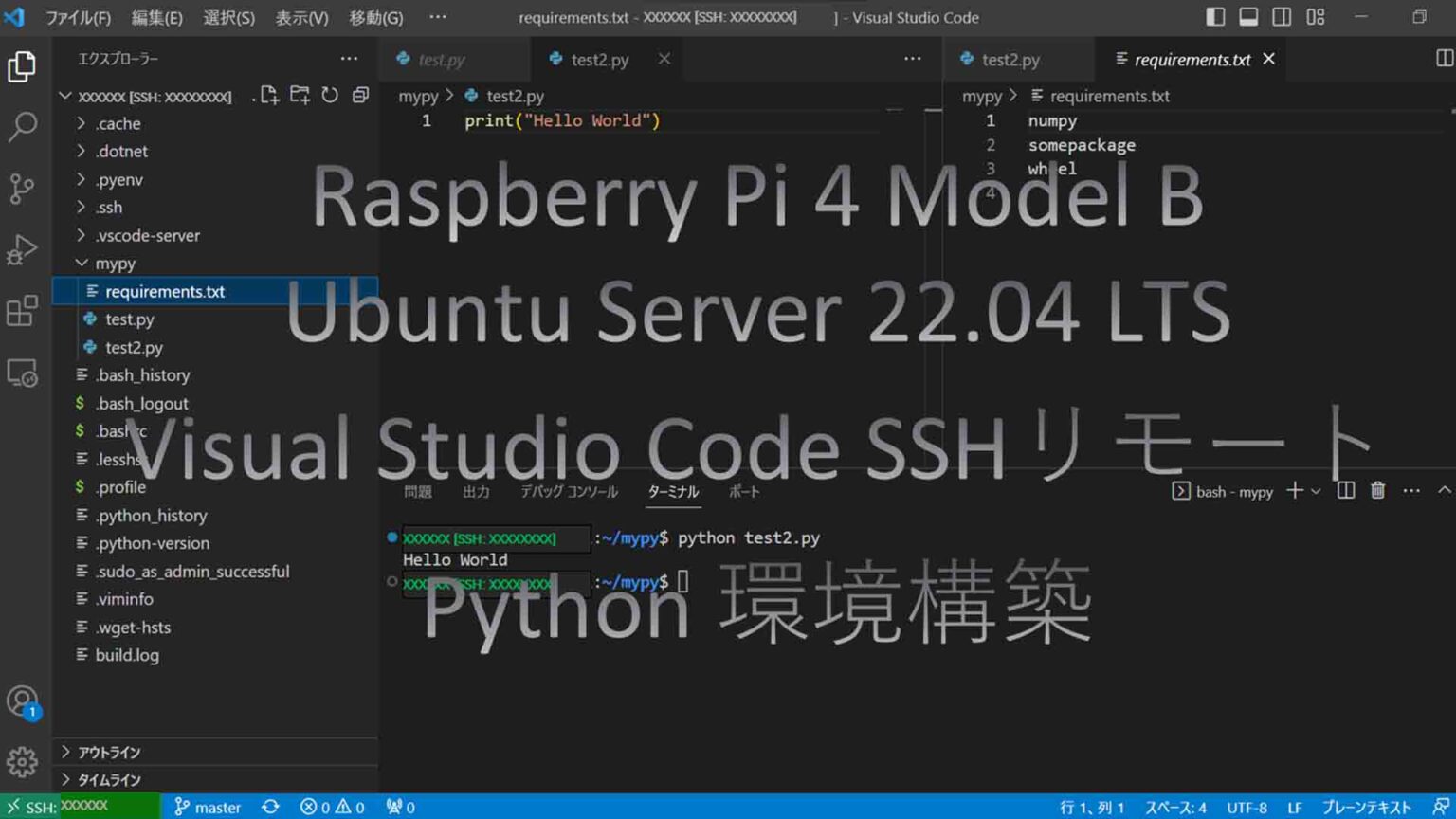The height and width of the screenshot is (819, 1456).
Task: Refresh the Explorer file list
Action: [329, 95]
